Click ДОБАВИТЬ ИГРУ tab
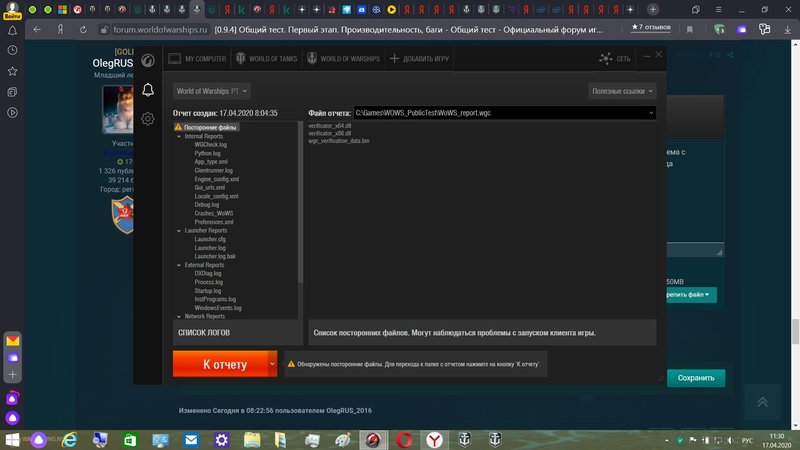 419,59
